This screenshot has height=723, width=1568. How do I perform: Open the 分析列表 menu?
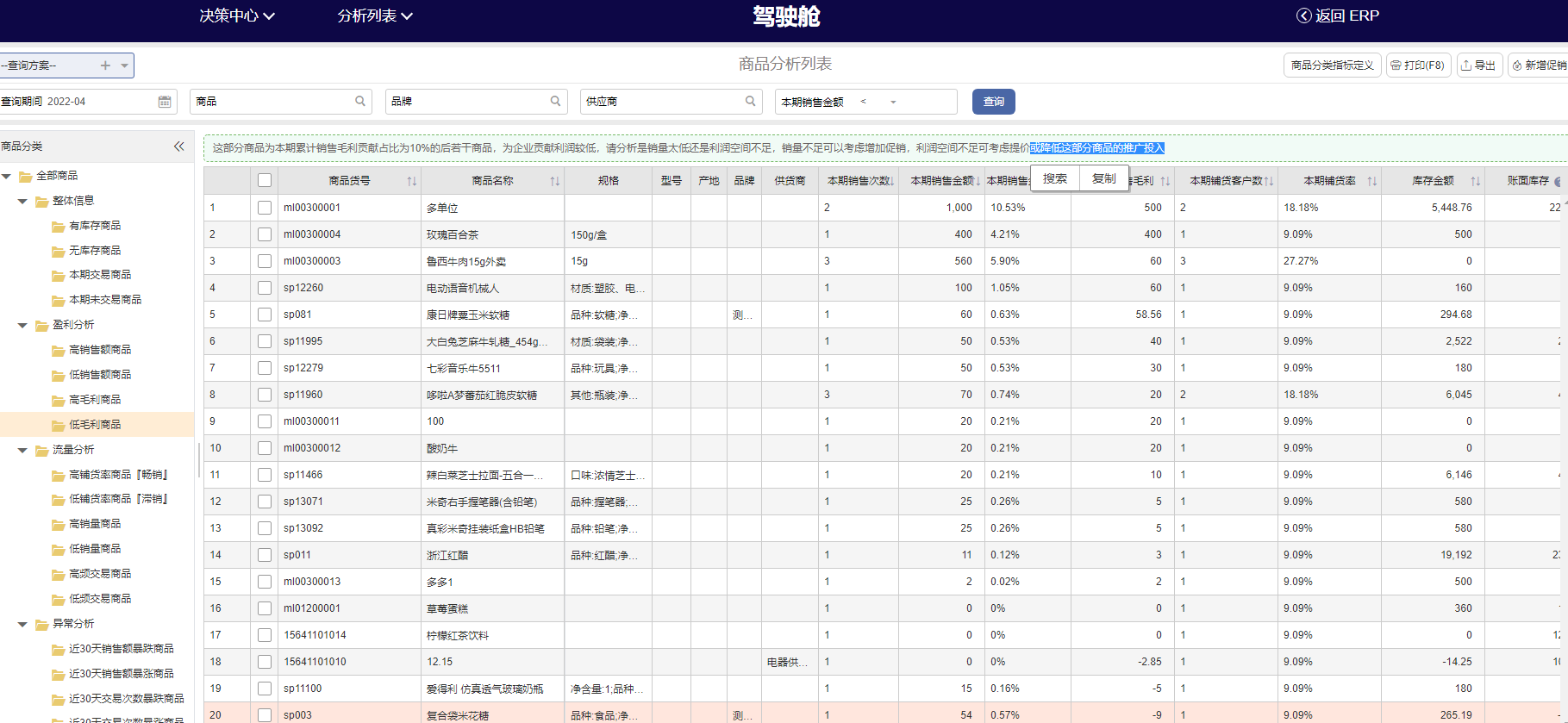click(x=374, y=16)
